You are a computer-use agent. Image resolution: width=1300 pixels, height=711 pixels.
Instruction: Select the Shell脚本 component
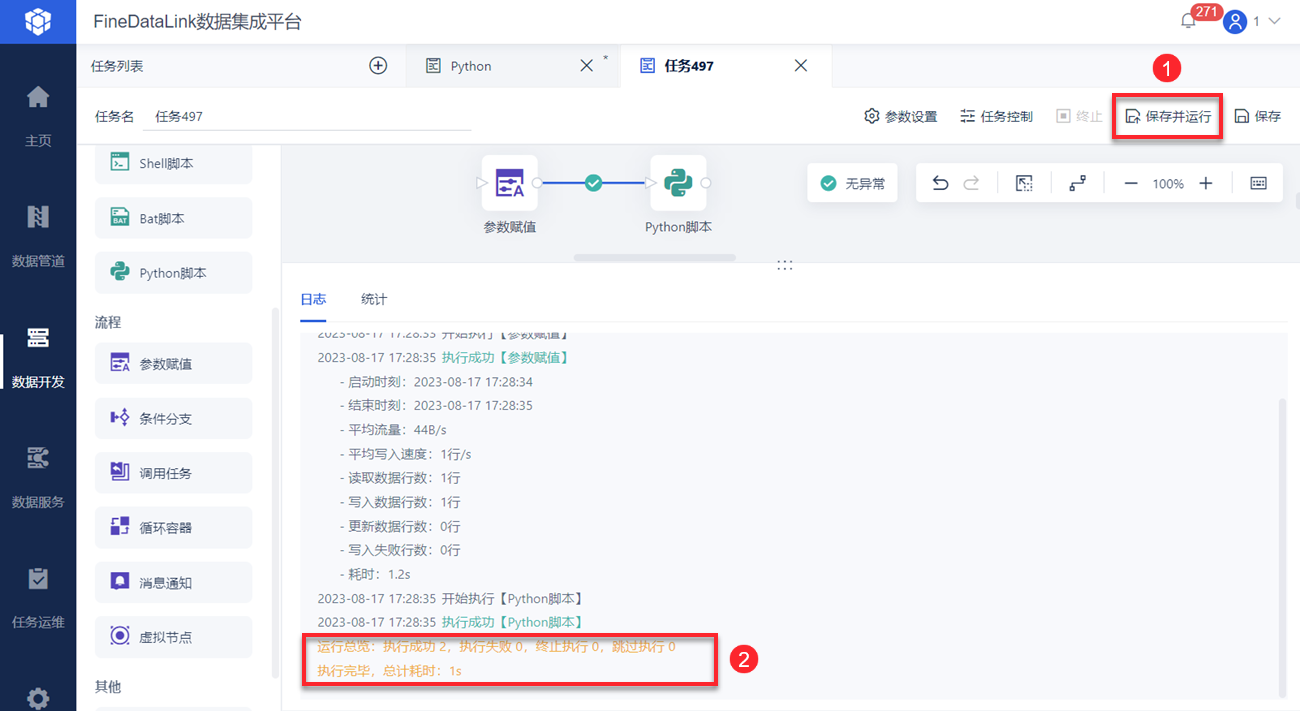172,163
